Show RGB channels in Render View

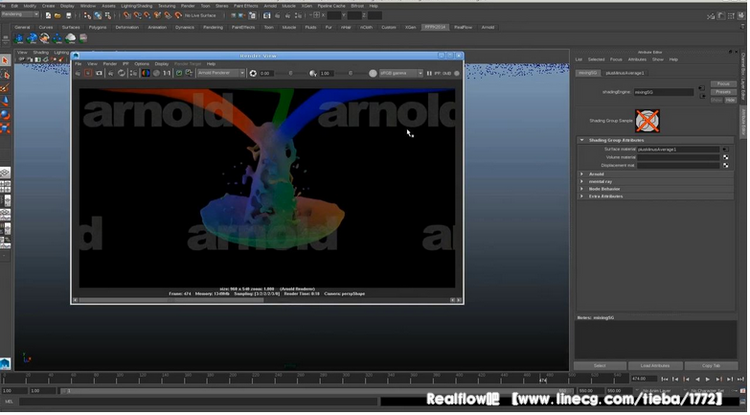145,73
